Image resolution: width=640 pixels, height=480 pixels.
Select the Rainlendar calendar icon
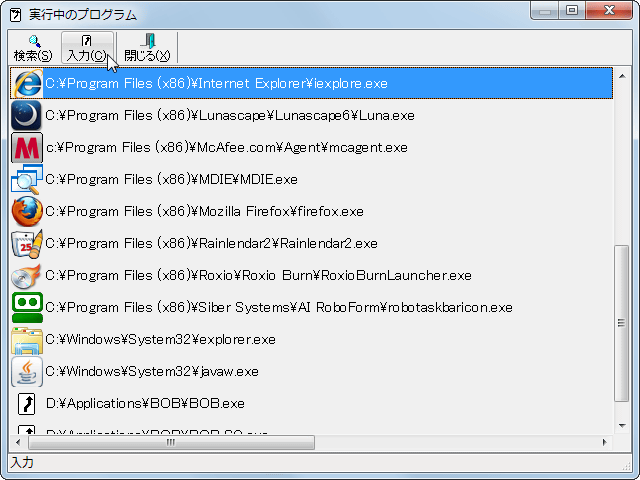pyautogui.click(x=27, y=243)
